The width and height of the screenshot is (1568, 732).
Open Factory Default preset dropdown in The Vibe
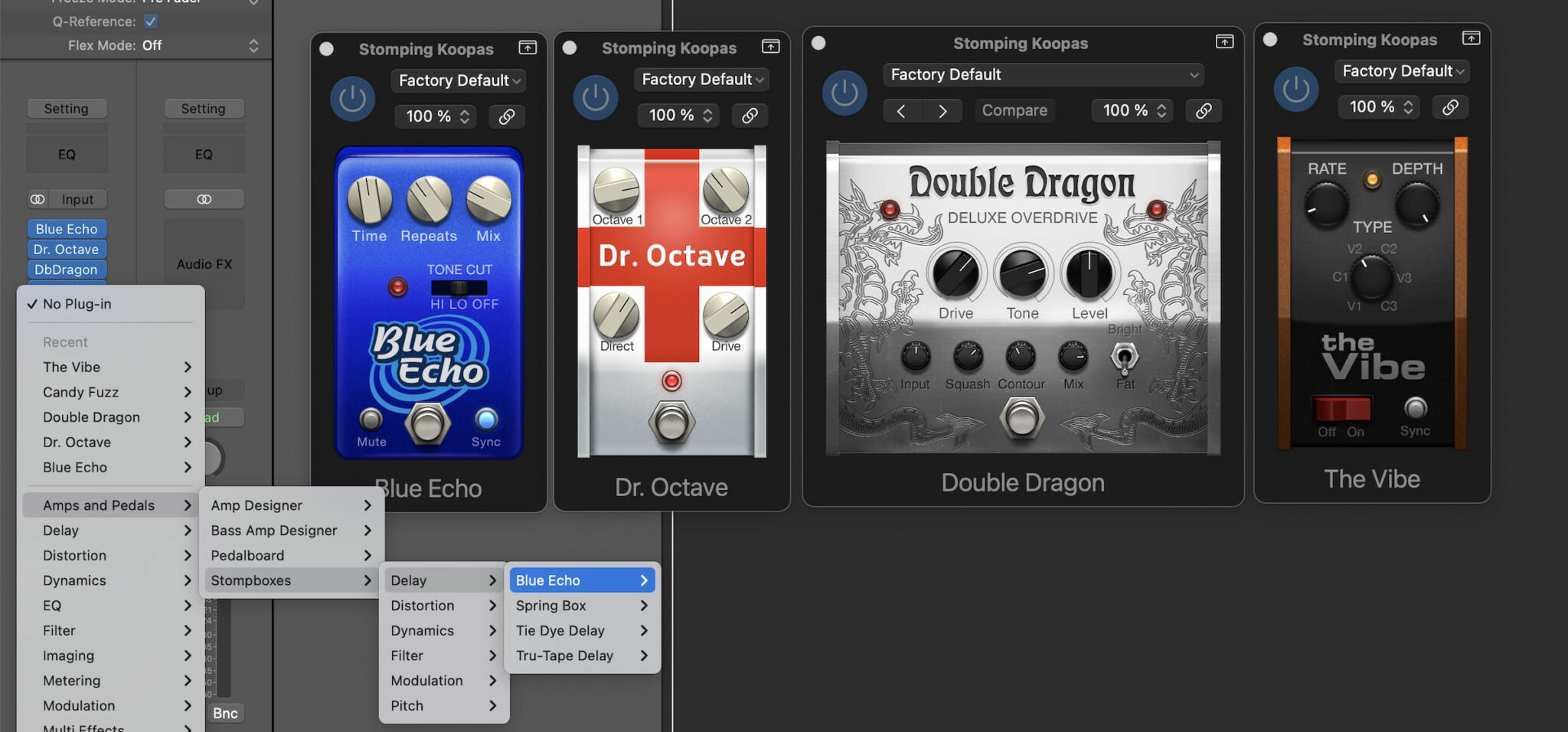click(1402, 71)
